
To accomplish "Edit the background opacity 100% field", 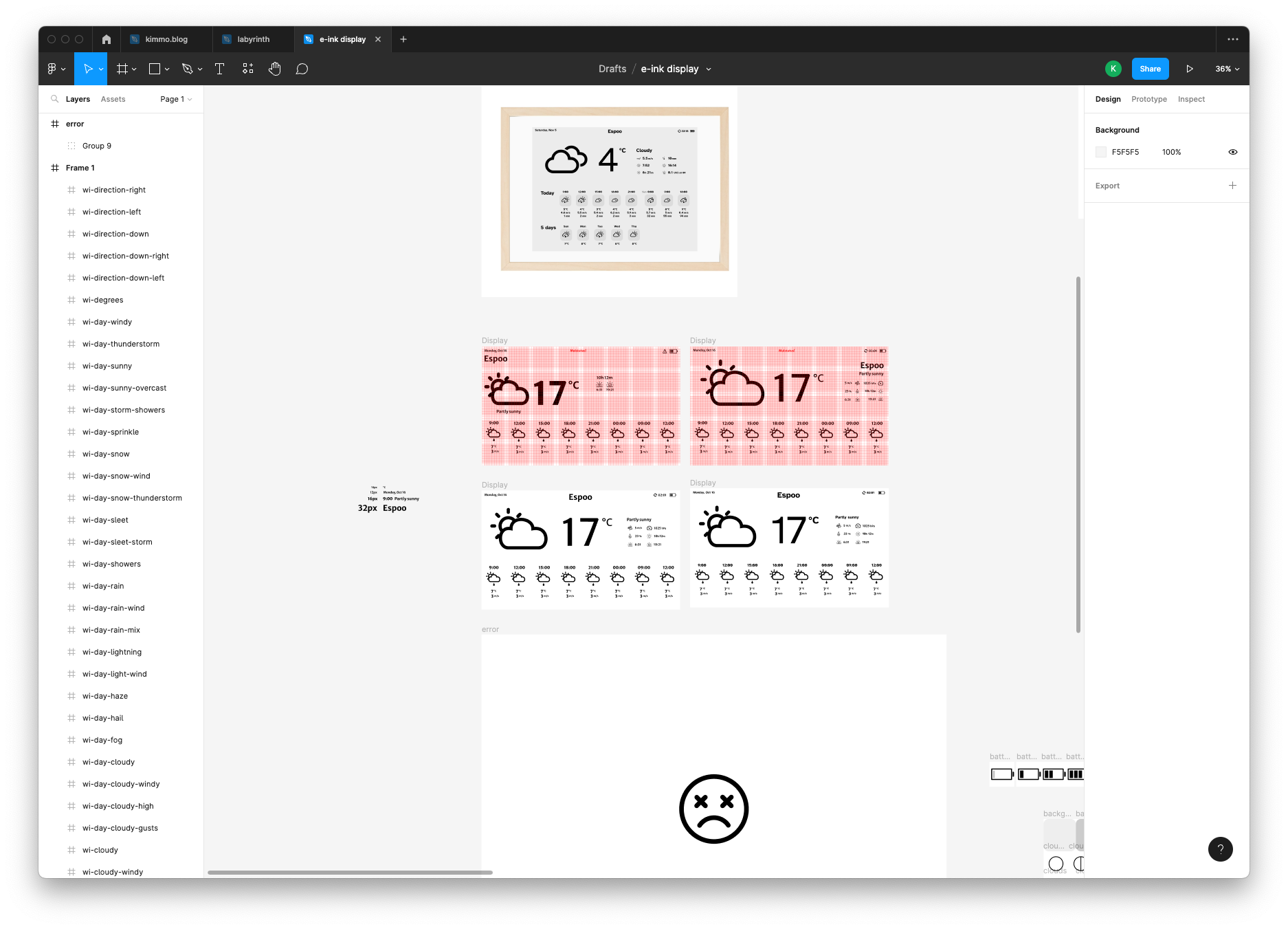I will click(1171, 152).
